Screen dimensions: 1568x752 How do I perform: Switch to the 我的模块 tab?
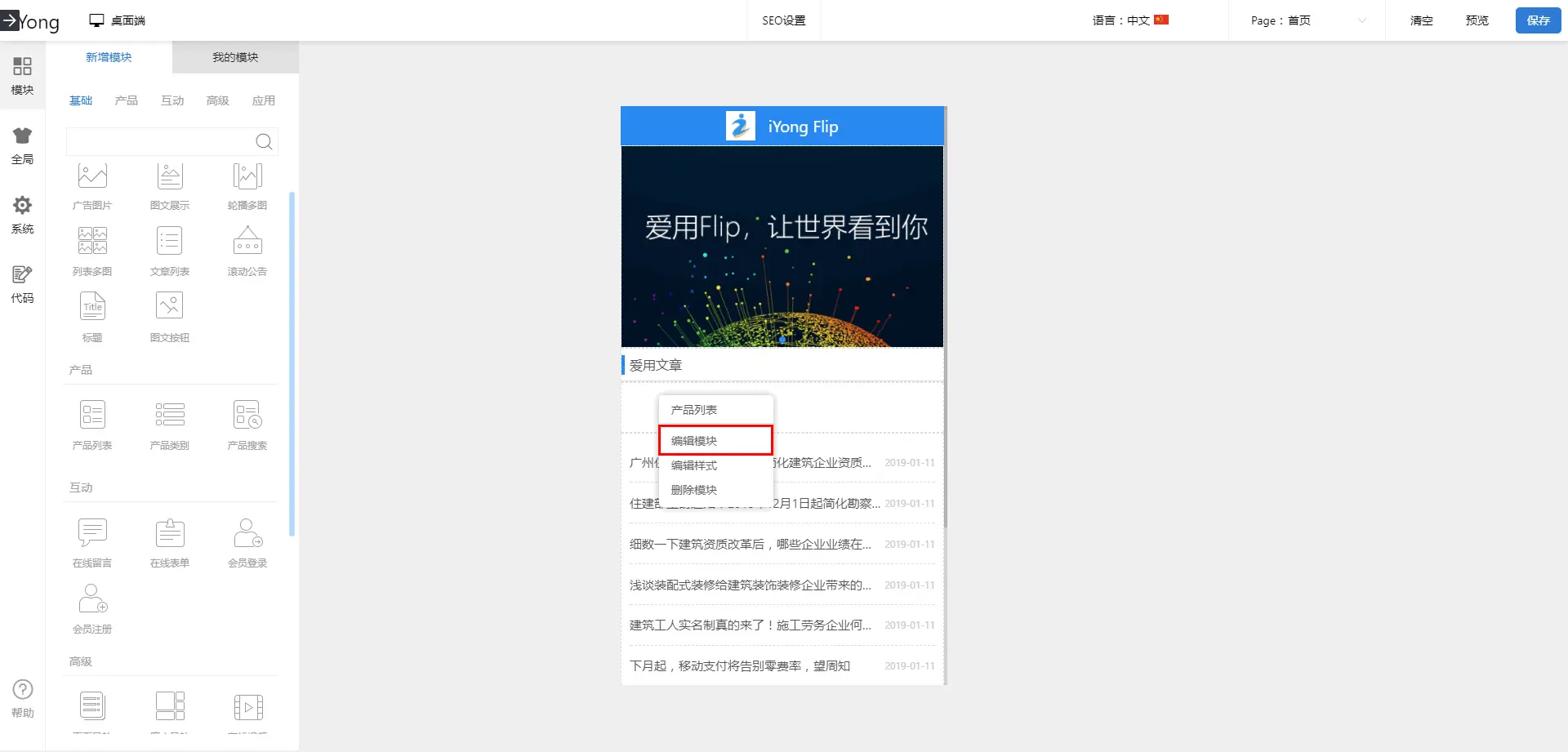(x=235, y=57)
